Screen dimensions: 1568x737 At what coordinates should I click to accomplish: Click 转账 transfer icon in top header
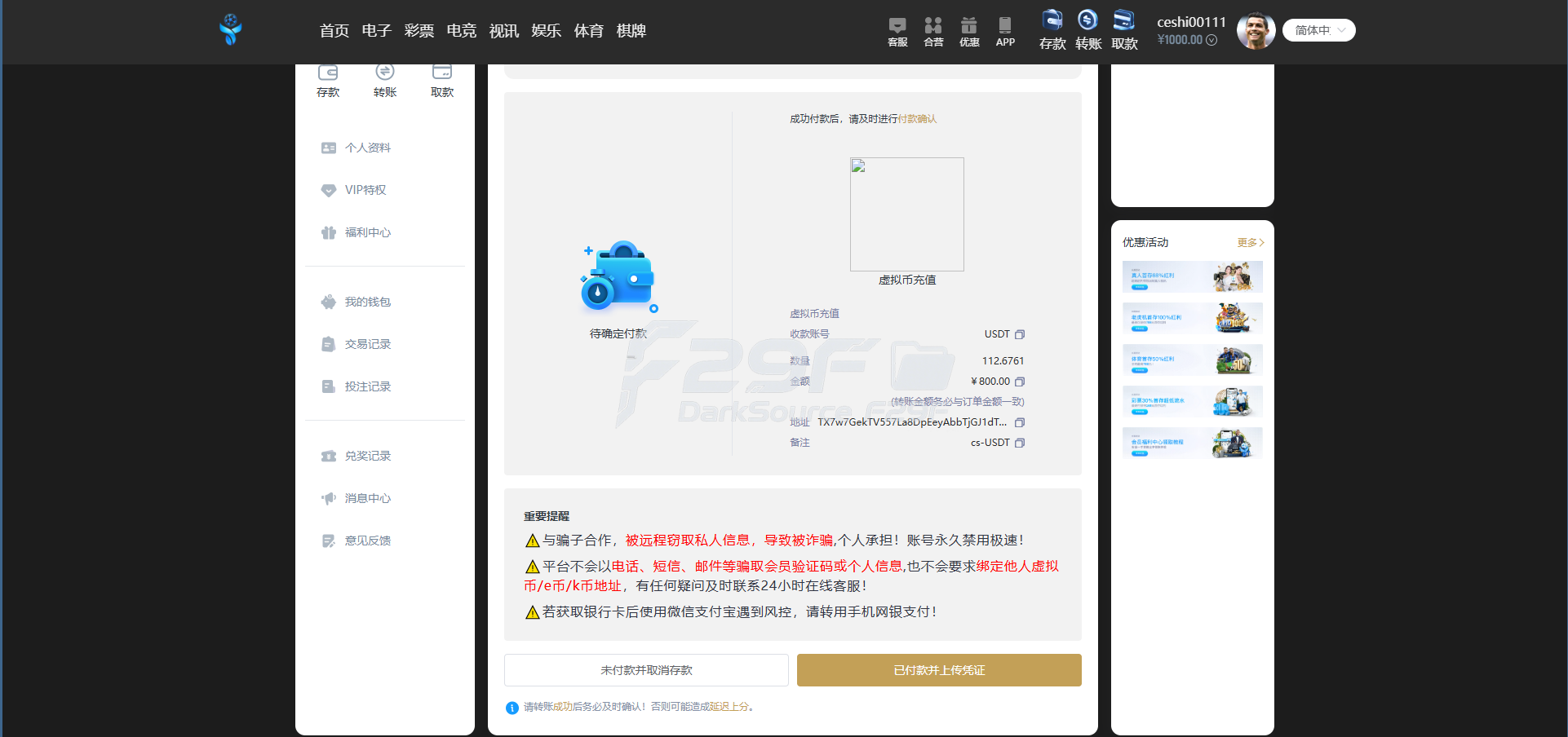pyautogui.click(x=1088, y=30)
